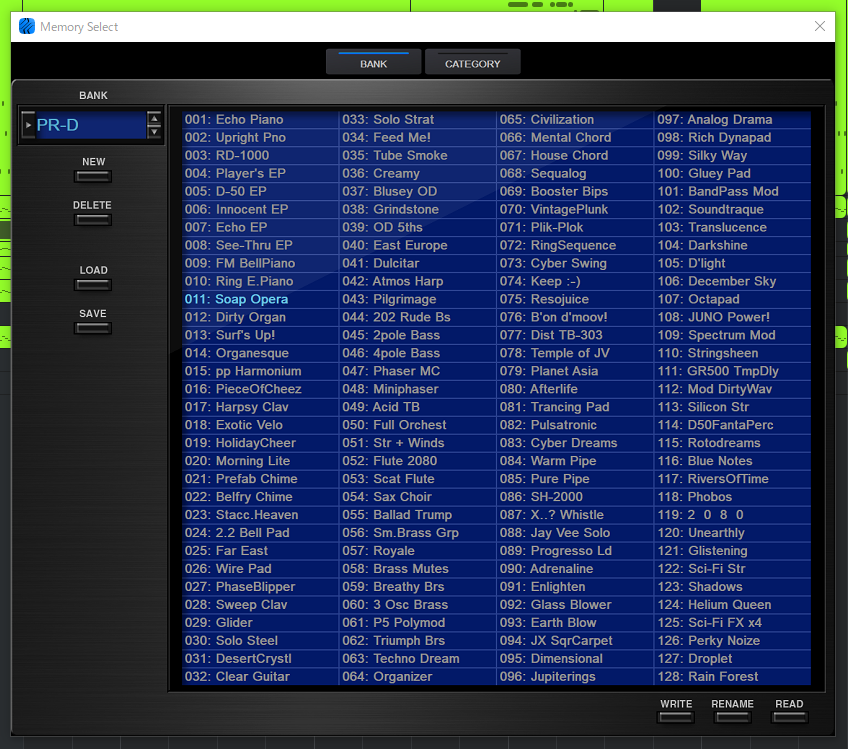Select patch 119: 2 0 8 0
This screenshot has width=848, height=749.
[x=733, y=515]
